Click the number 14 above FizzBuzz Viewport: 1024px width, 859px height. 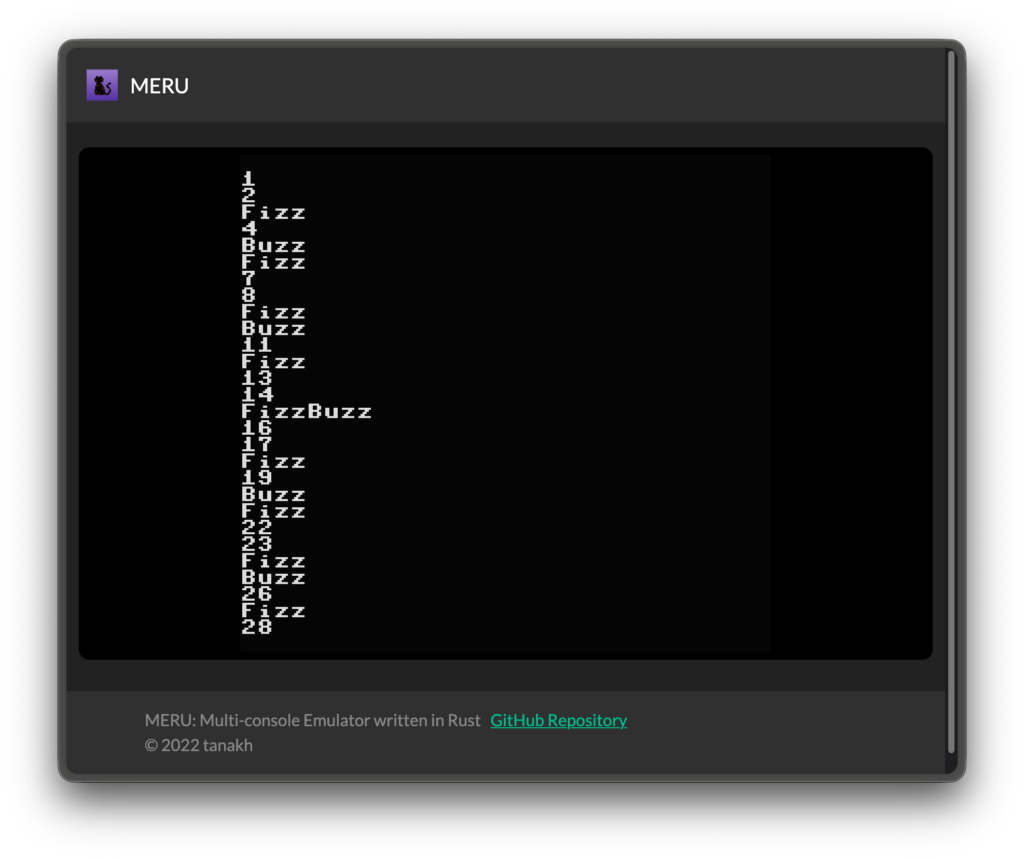[x=257, y=395]
